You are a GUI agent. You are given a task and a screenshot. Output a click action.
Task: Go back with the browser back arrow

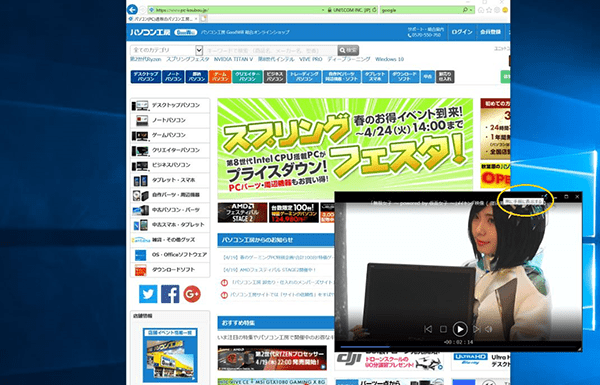tap(132, 10)
